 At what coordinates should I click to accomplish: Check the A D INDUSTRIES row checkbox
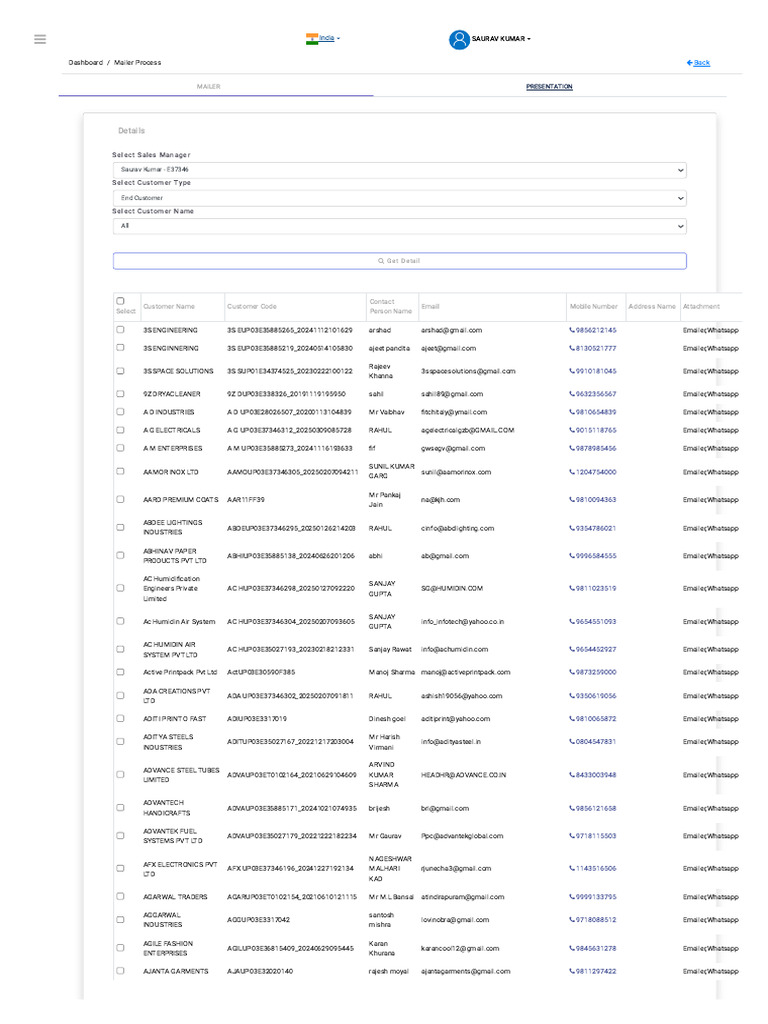120,412
